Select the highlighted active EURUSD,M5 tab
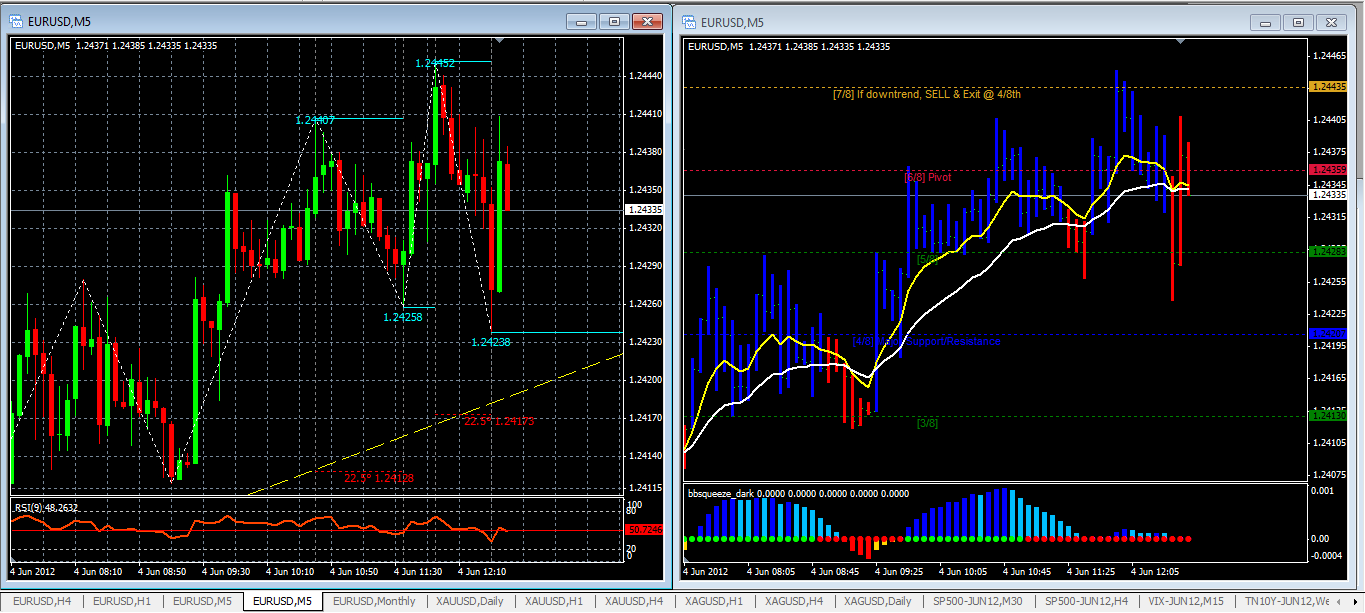The width and height of the screenshot is (1365, 613). pos(281,601)
